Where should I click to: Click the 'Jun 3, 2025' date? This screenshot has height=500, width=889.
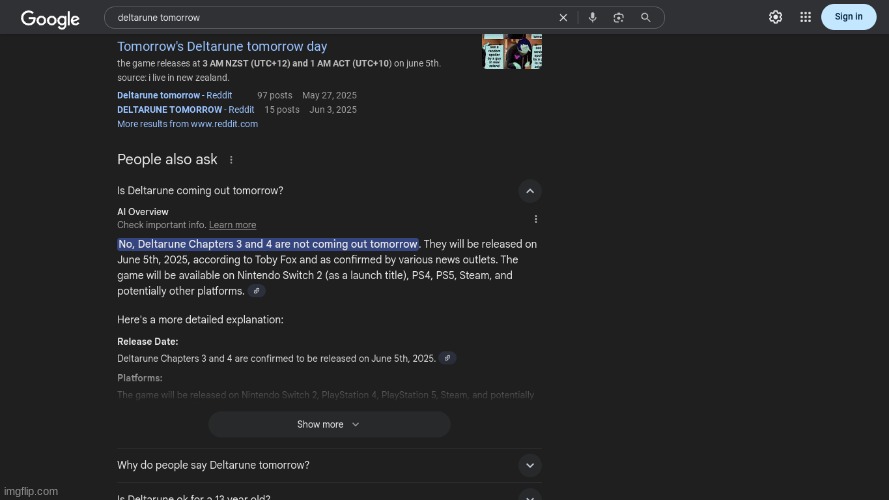click(333, 109)
